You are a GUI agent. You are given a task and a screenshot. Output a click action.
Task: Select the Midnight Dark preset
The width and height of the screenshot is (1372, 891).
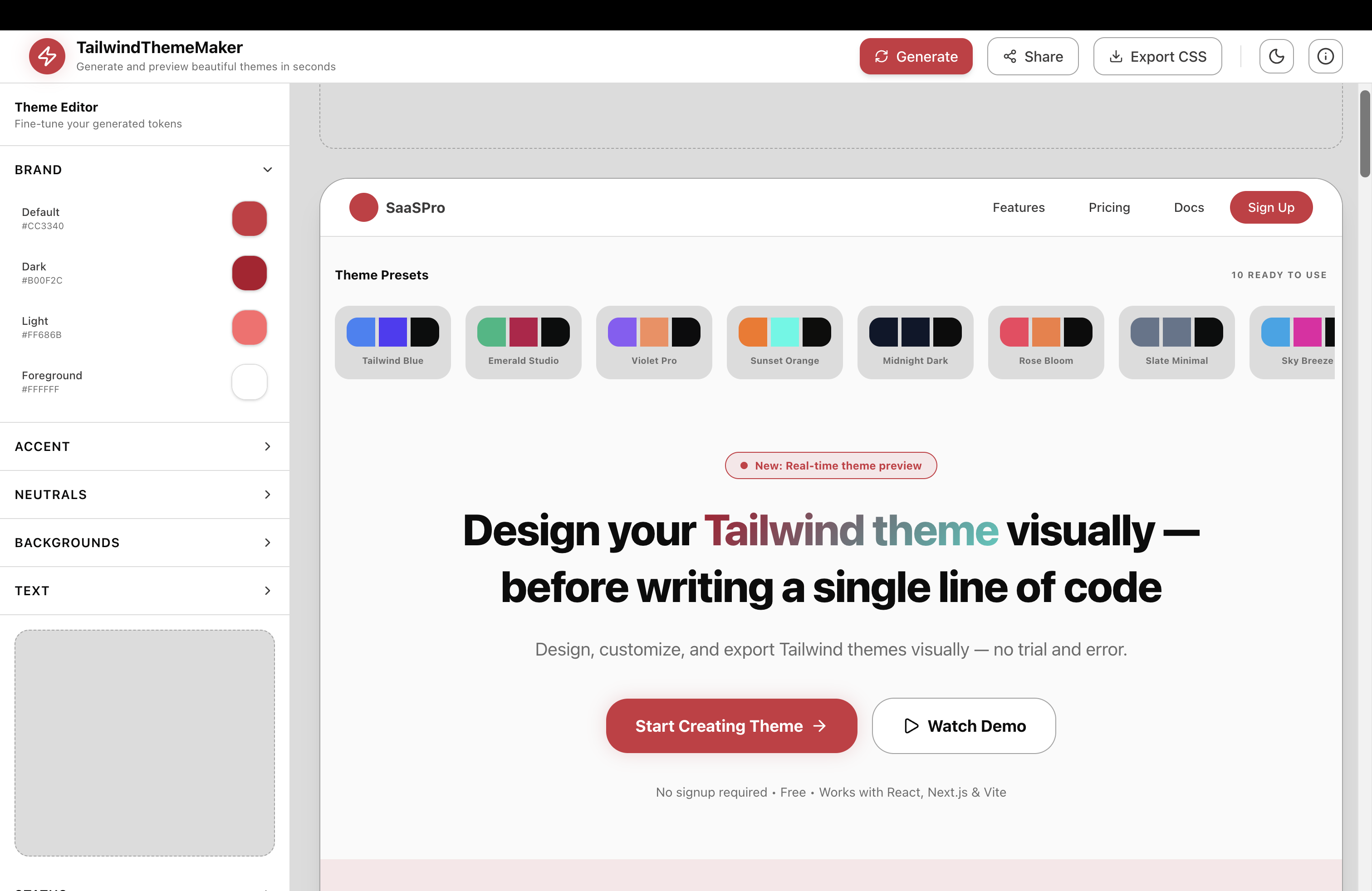tap(915, 343)
